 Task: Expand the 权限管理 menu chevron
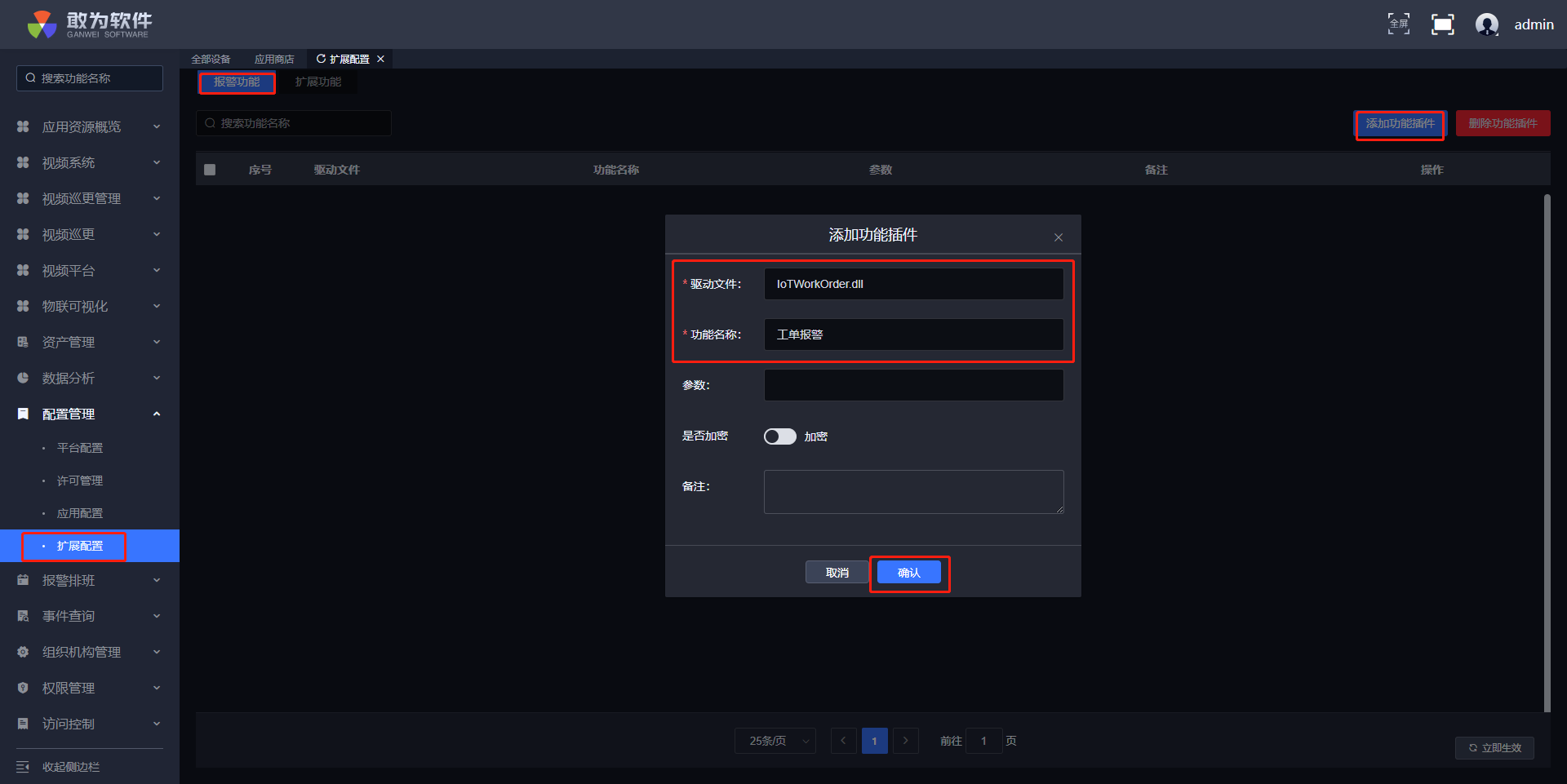pos(157,688)
